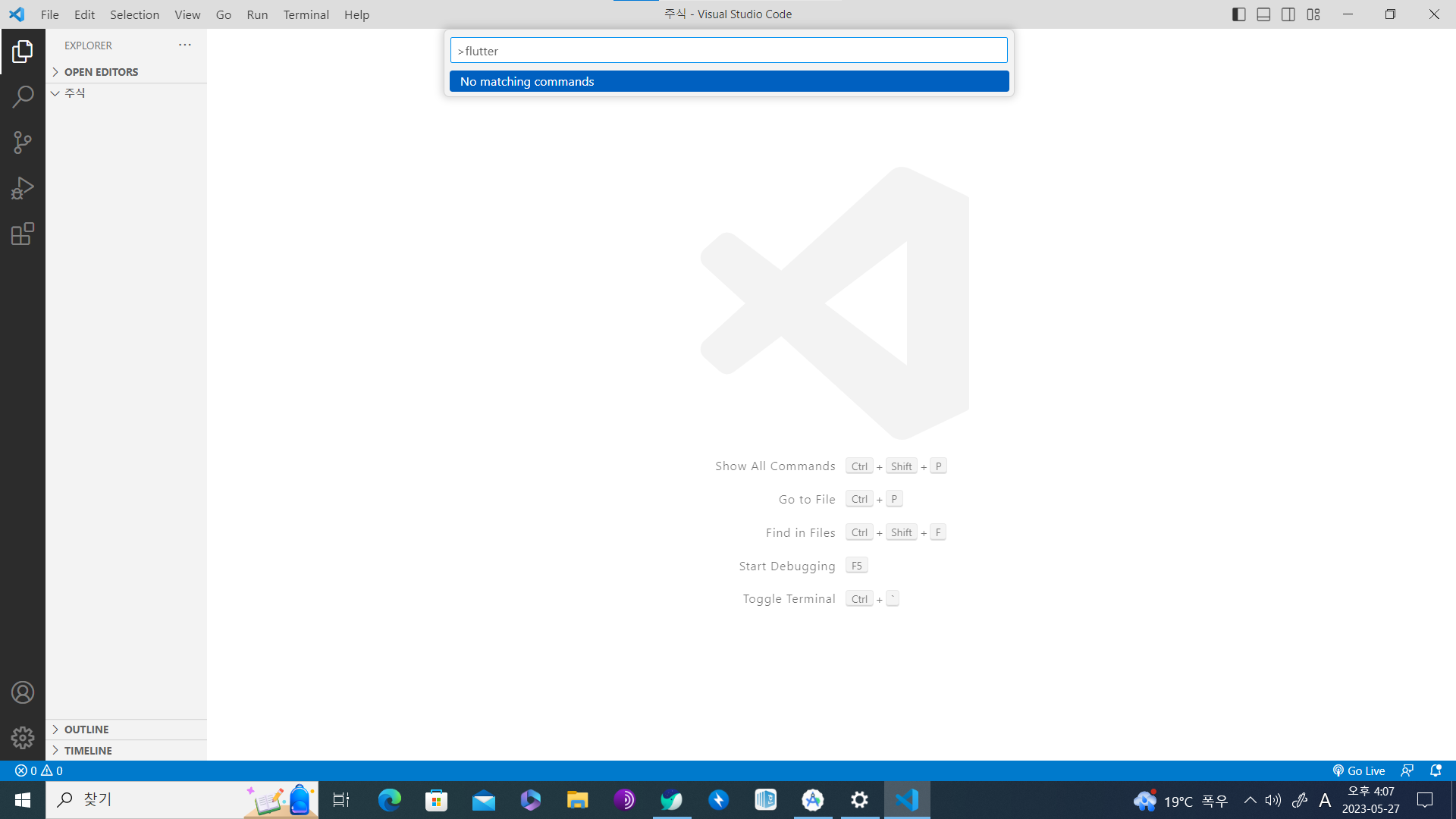
Task: Open the Help menu
Action: [356, 14]
